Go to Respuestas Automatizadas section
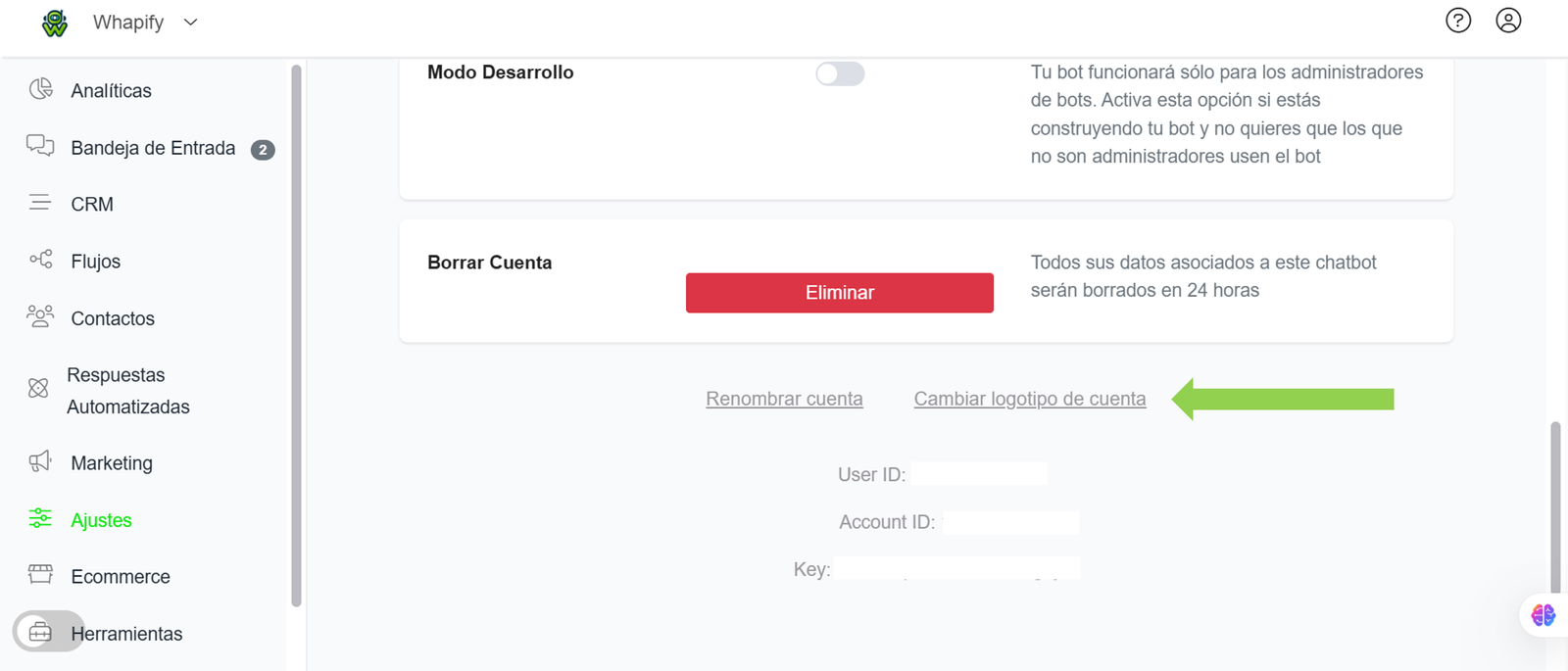 [x=127, y=391]
